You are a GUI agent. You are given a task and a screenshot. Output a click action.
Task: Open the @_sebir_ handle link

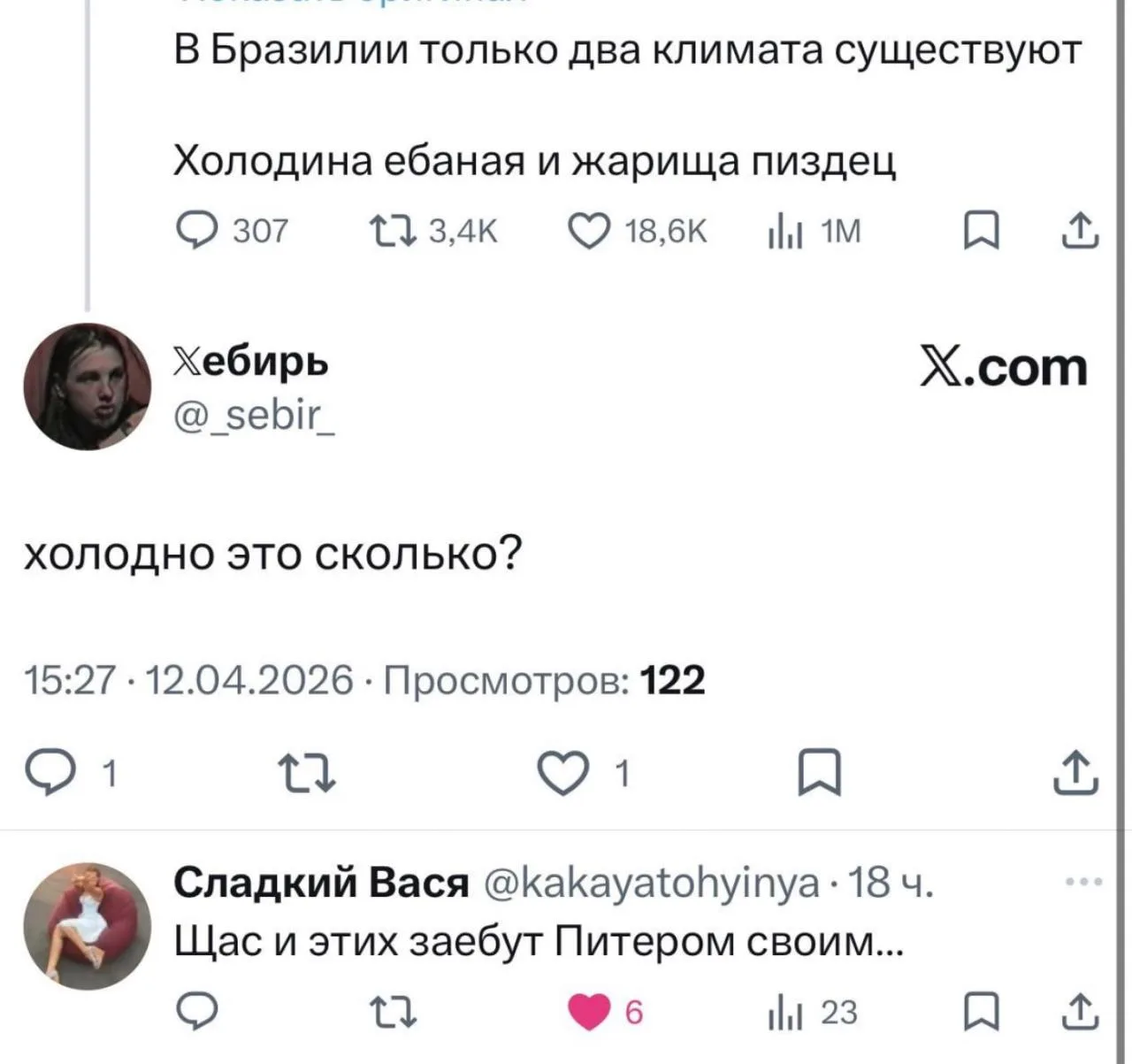tap(254, 412)
